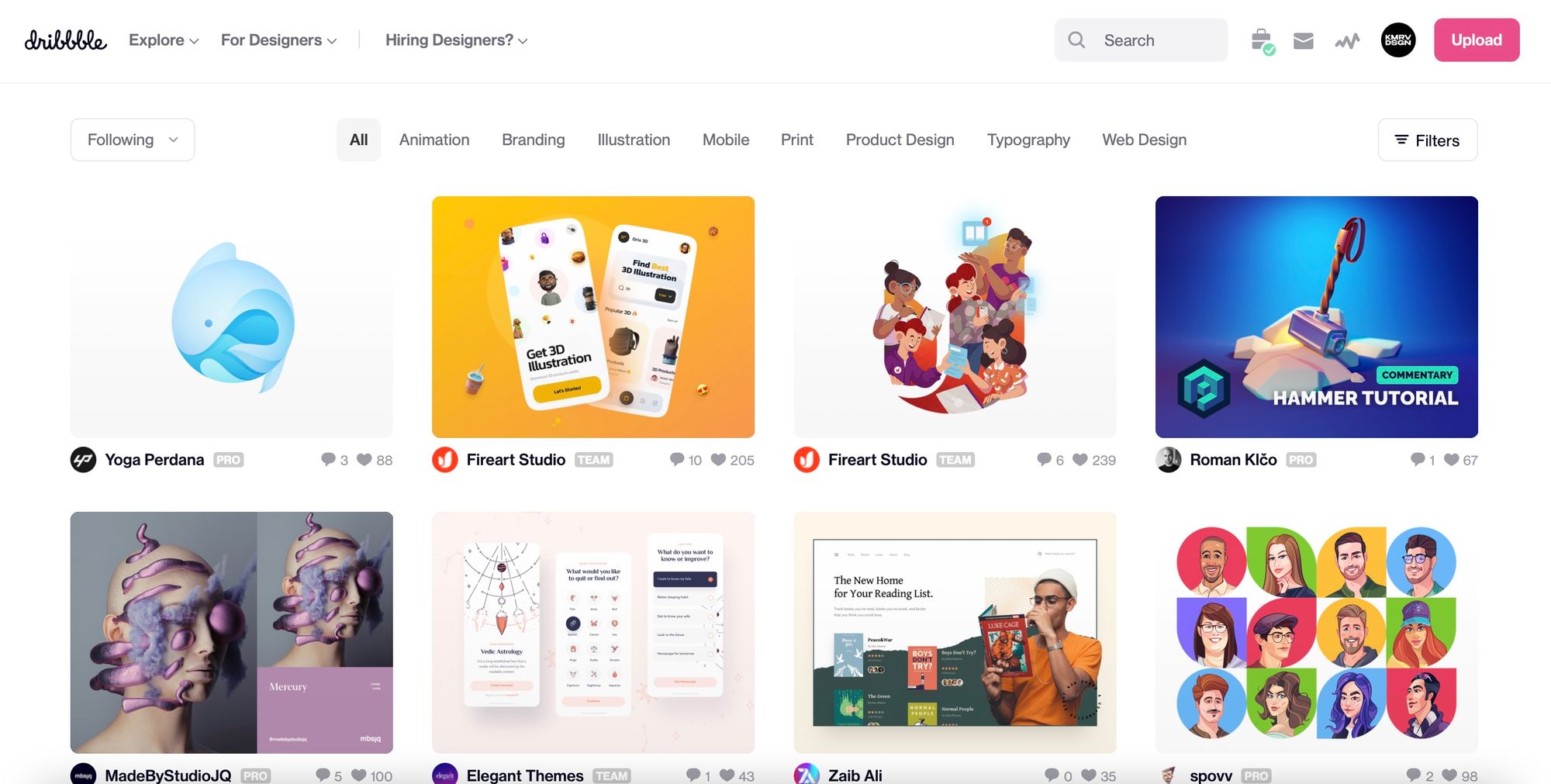The height and width of the screenshot is (784, 1551).
Task: Open the For Designers dropdown
Action: pyautogui.click(x=278, y=40)
